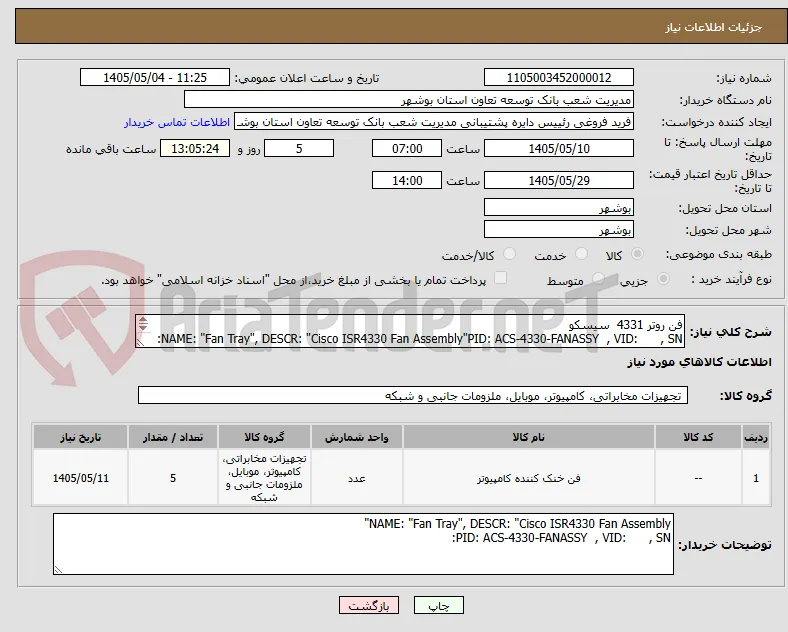Click the واحد شمارش column header
Screen dimensions: 788x632
[357, 437]
